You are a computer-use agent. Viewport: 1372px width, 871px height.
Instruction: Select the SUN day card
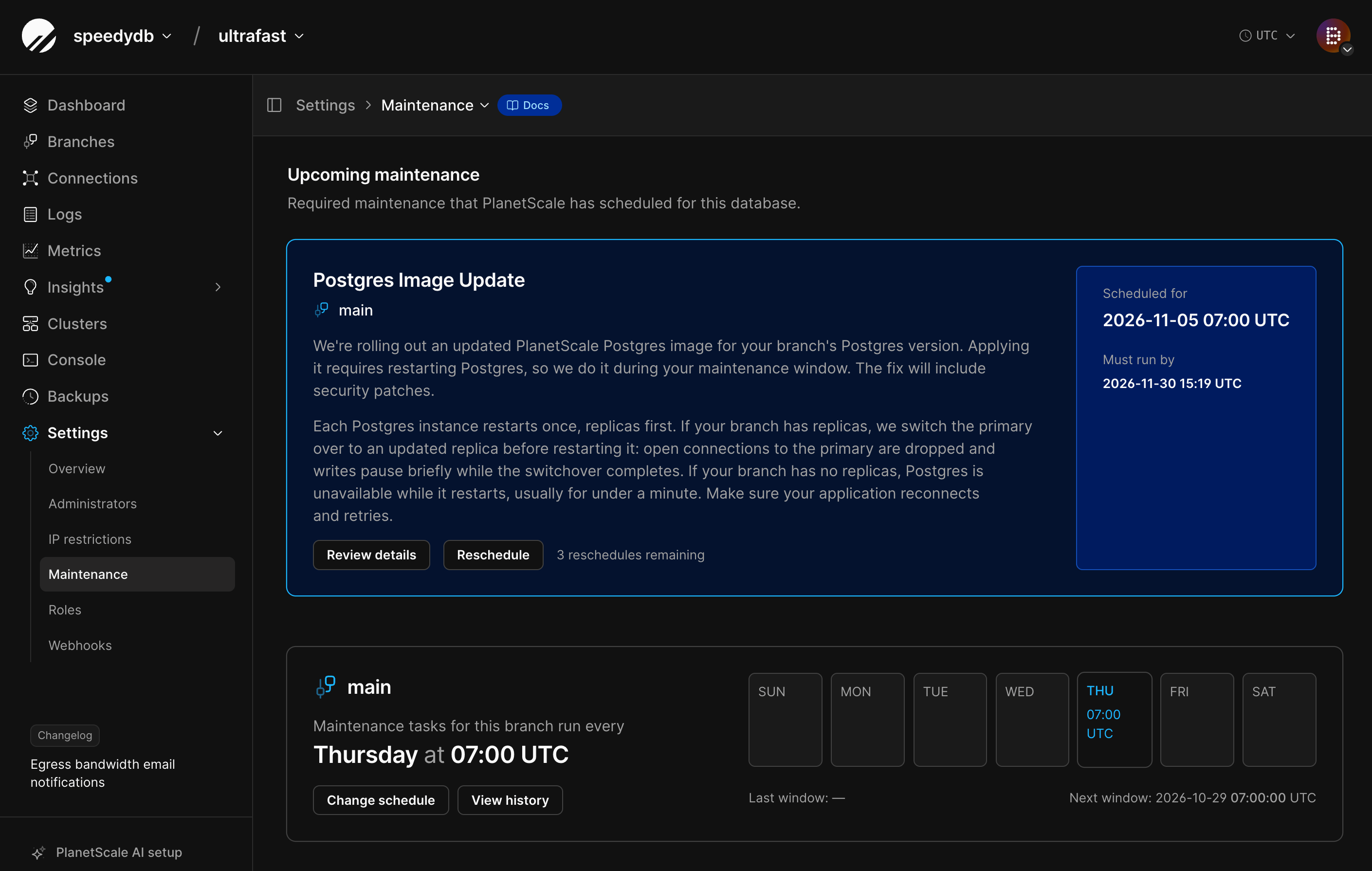pos(785,720)
